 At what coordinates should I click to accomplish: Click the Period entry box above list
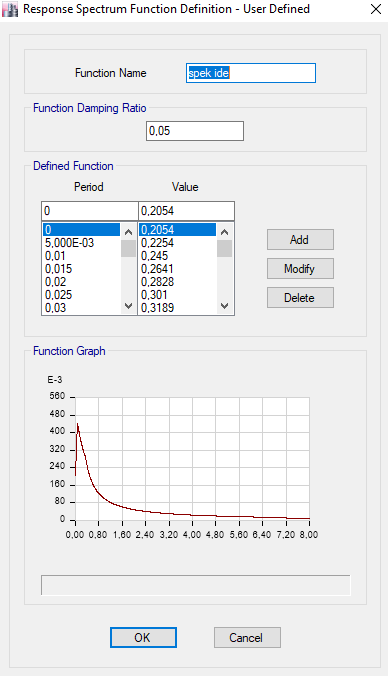click(90, 211)
